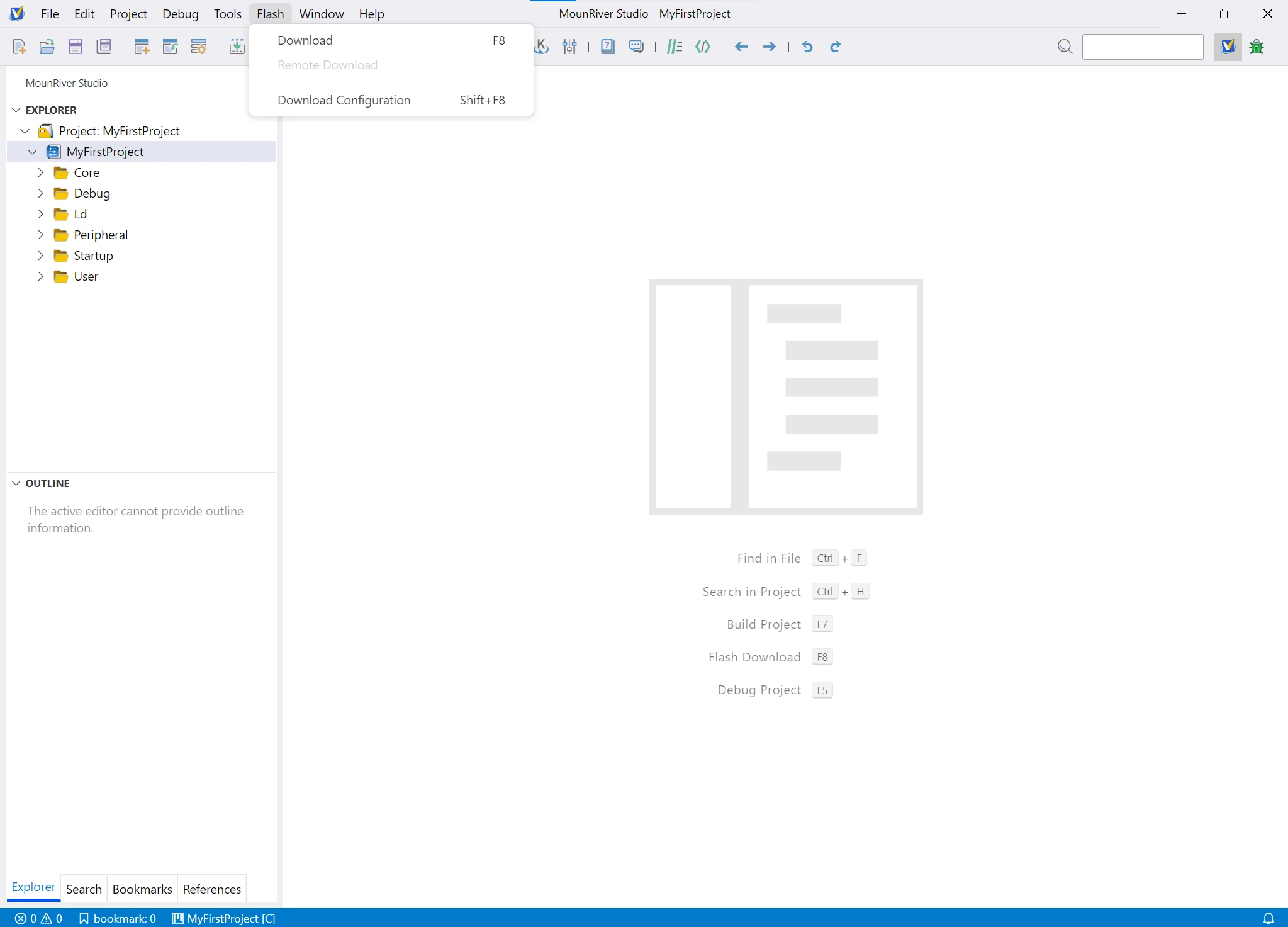The height and width of the screenshot is (927, 1288).
Task: Switch to the Explorer bottom tab
Action: pos(33,887)
